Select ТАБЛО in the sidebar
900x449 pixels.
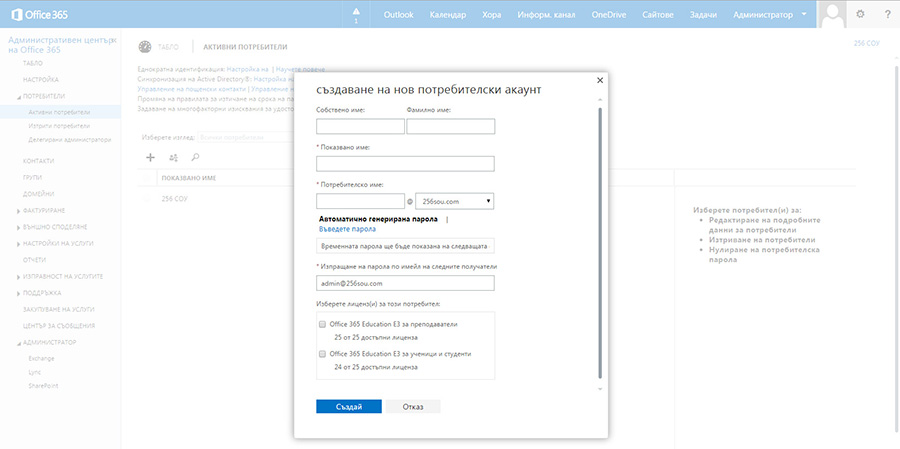tap(33, 63)
